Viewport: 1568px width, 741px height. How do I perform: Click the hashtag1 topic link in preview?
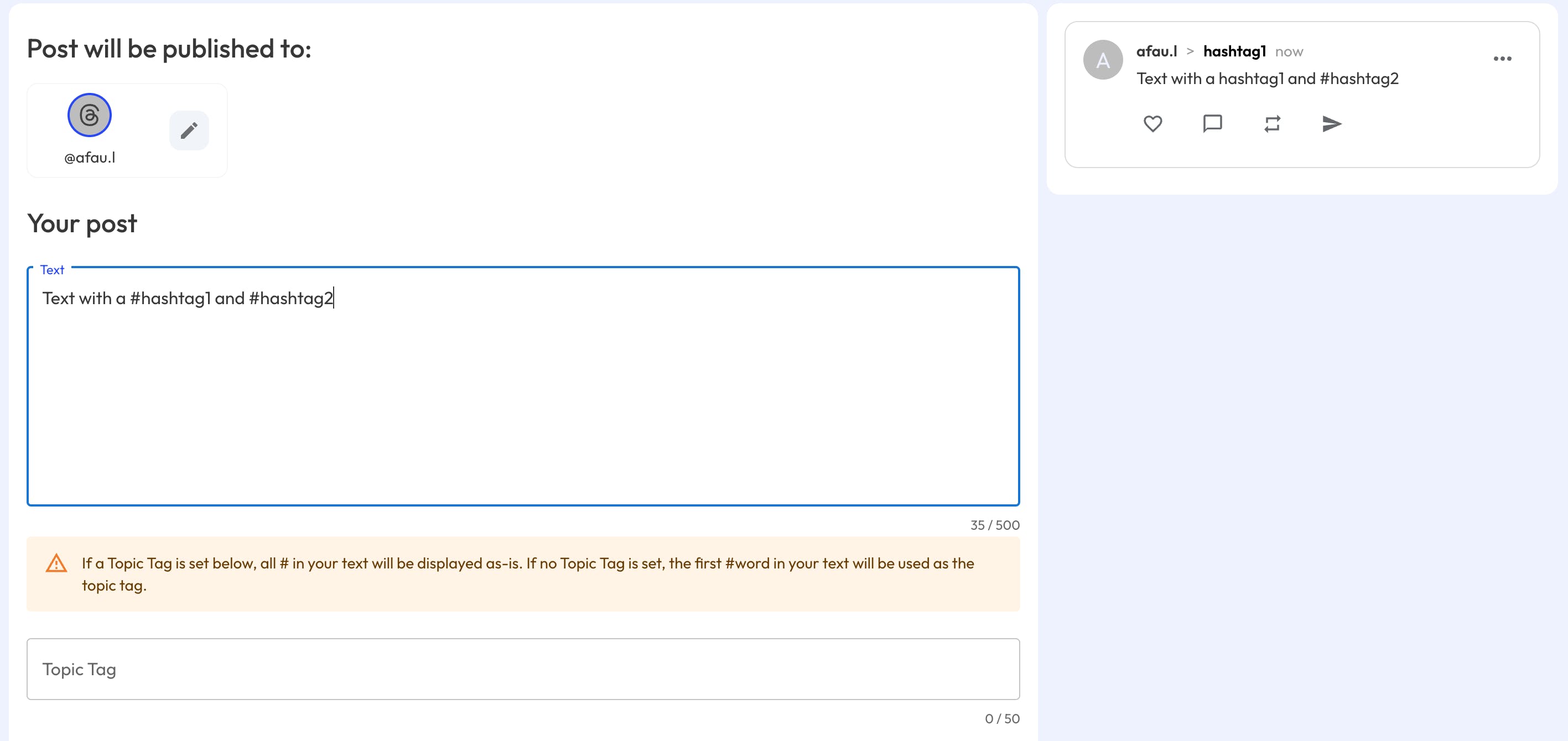click(x=1234, y=52)
